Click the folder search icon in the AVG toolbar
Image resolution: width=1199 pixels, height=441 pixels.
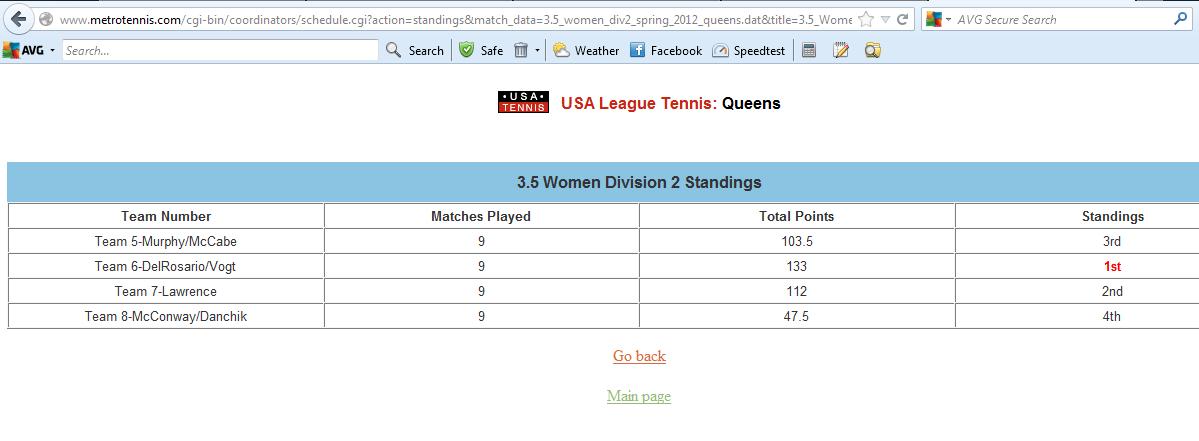click(x=872, y=50)
